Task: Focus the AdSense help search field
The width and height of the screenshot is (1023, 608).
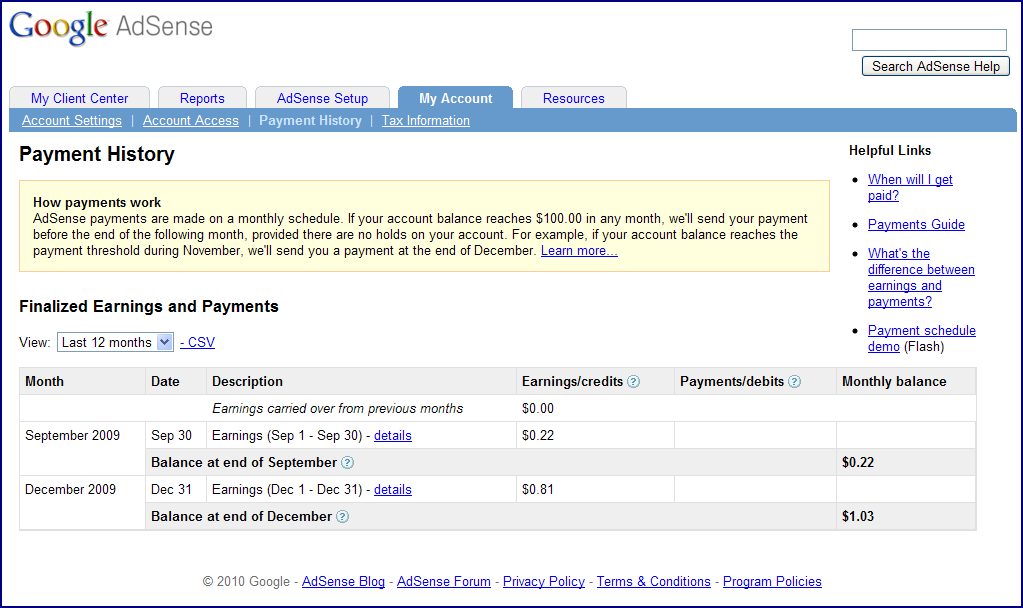Action: click(929, 40)
